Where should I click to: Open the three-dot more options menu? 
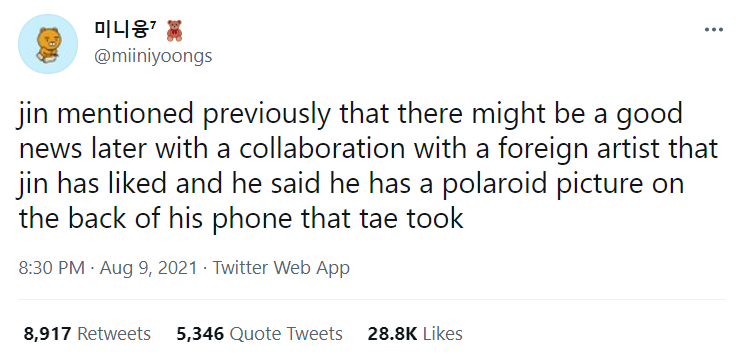tap(714, 30)
